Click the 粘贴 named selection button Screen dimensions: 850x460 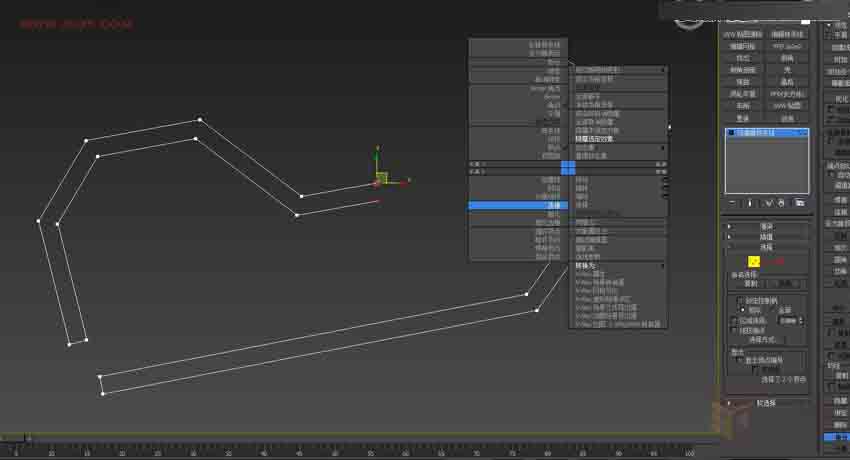click(x=786, y=284)
